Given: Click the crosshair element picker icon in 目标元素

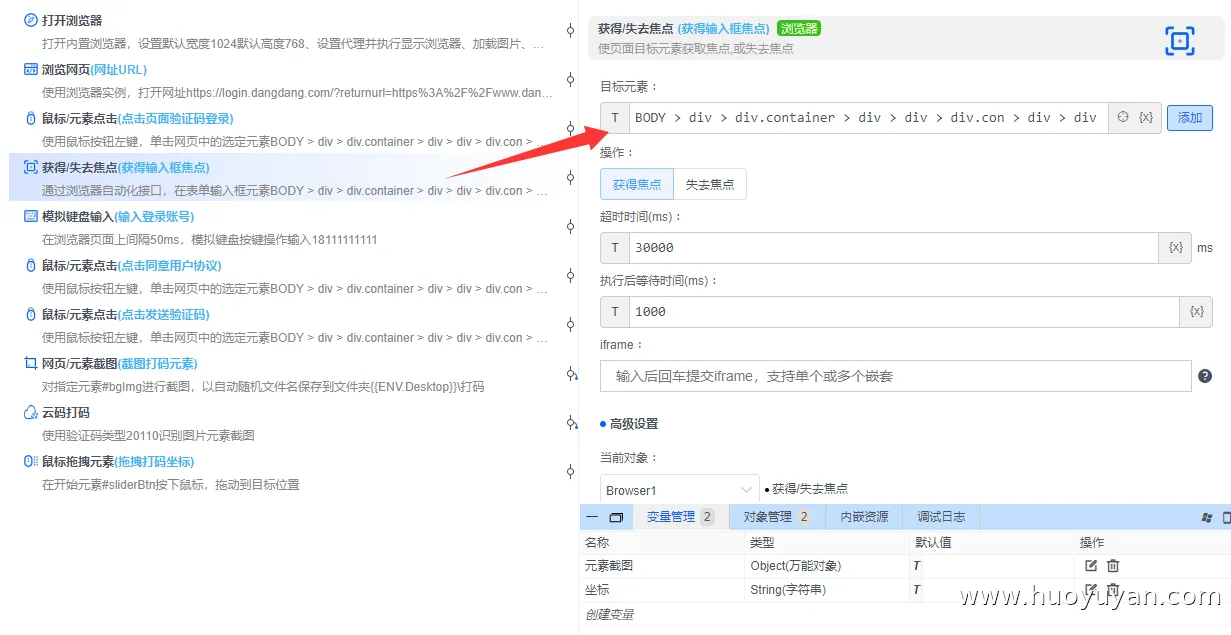Looking at the screenshot, I should [1123, 117].
